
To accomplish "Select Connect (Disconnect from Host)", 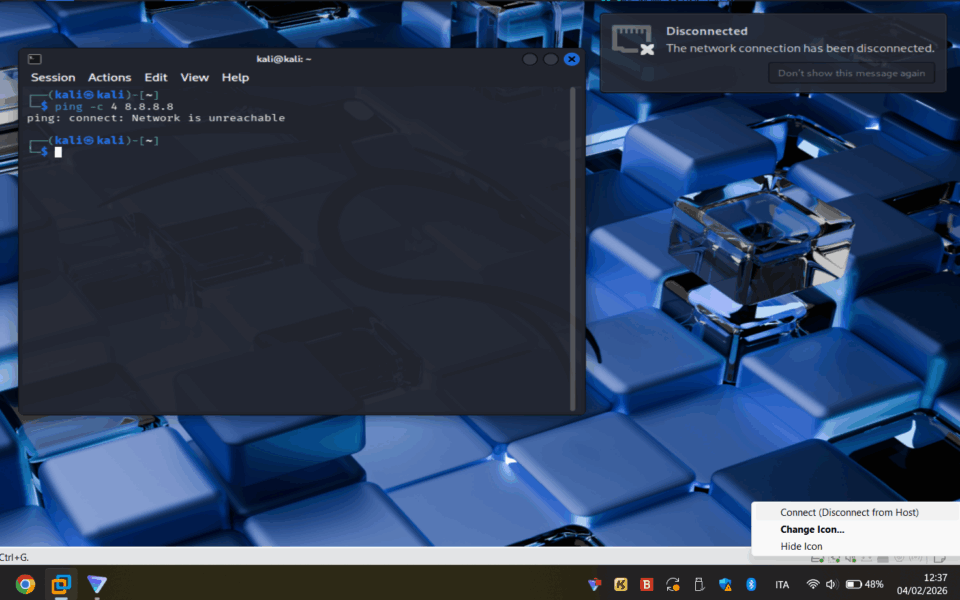I will click(x=849, y=512).
